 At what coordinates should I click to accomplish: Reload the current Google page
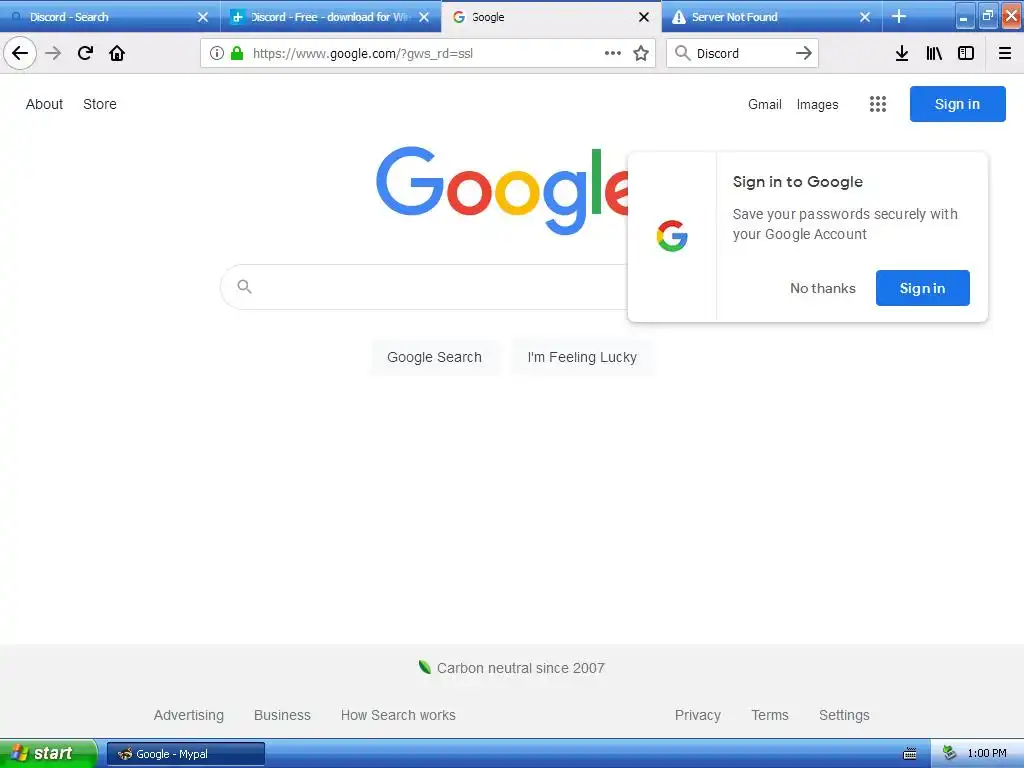click(85, 53)
